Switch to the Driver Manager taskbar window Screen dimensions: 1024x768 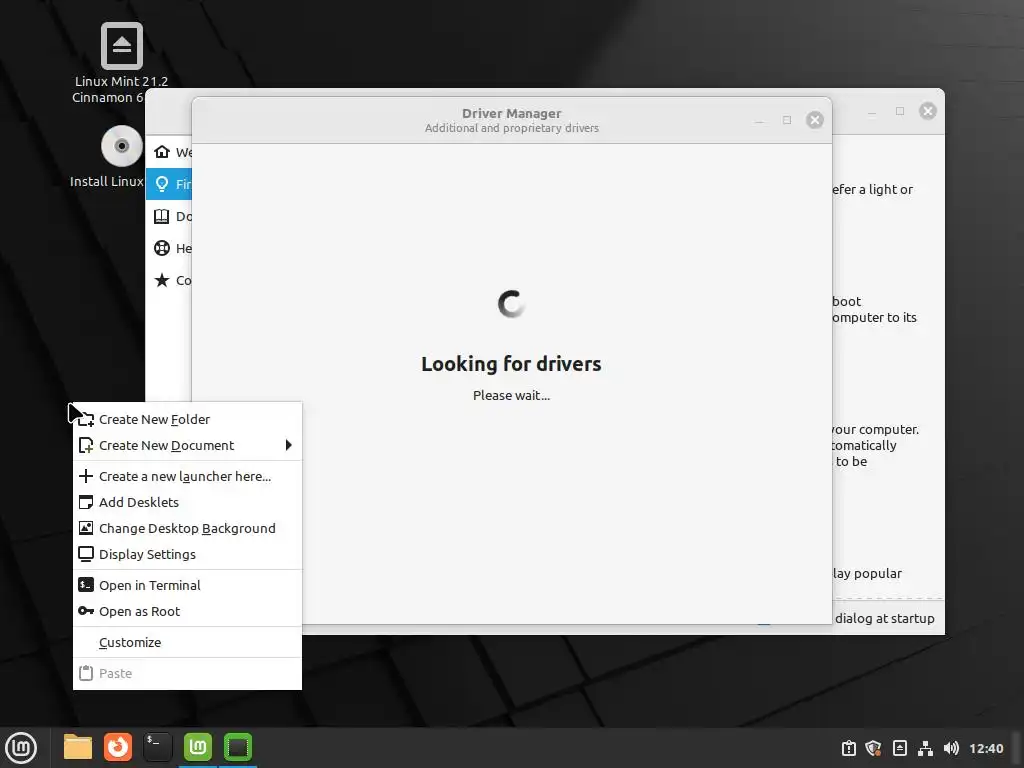tap(238, 747)
